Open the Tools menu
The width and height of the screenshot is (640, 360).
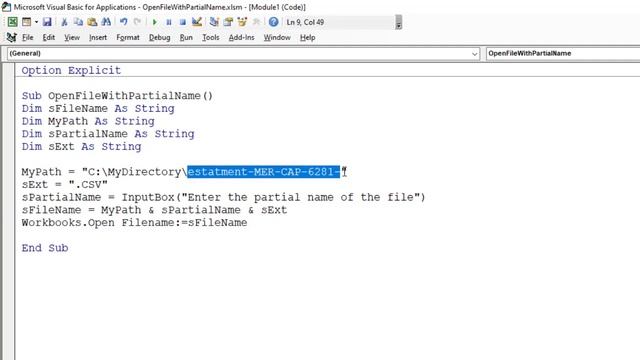click(211, 38)
